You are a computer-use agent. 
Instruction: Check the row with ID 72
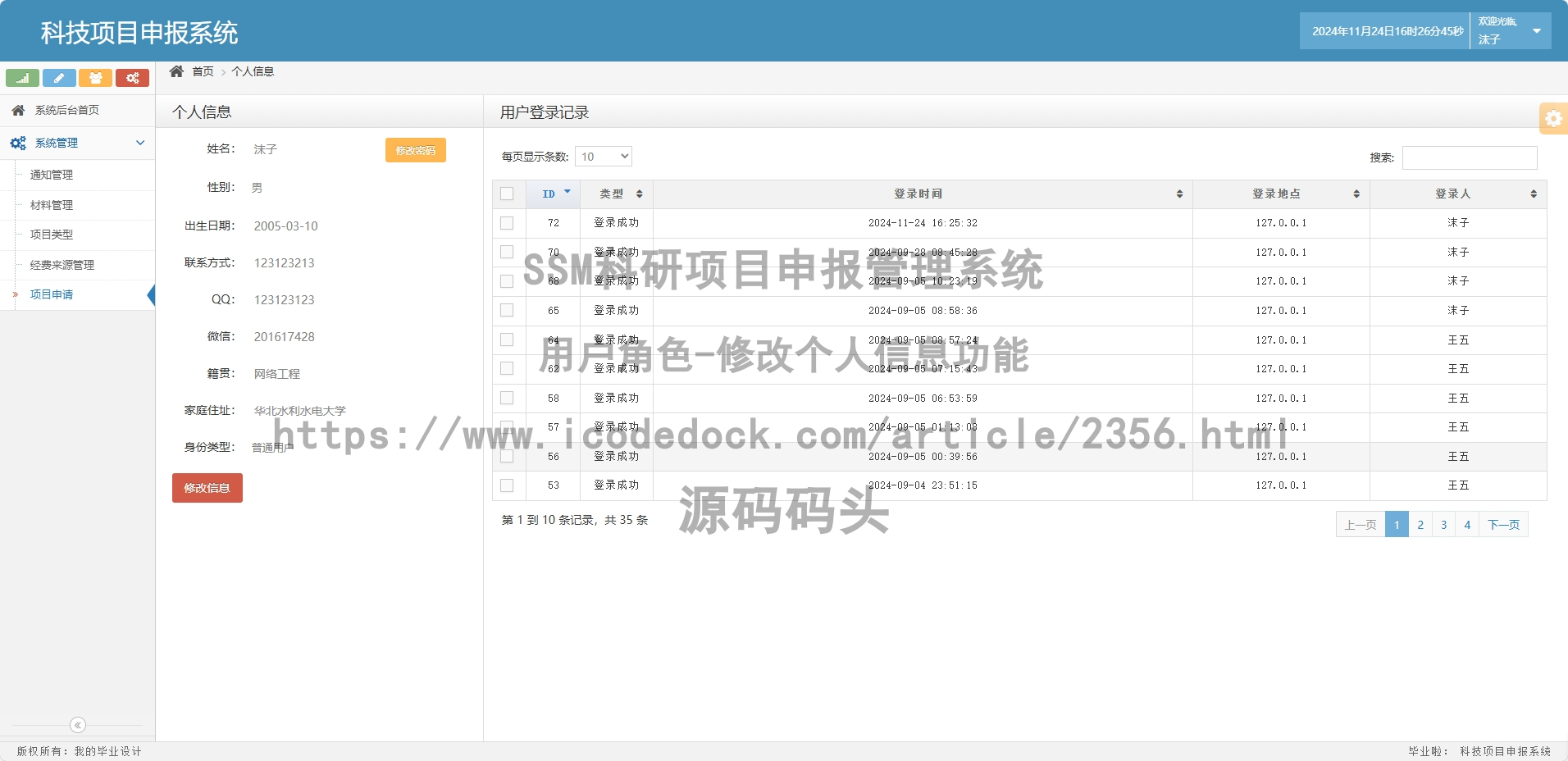coord(507,223)
